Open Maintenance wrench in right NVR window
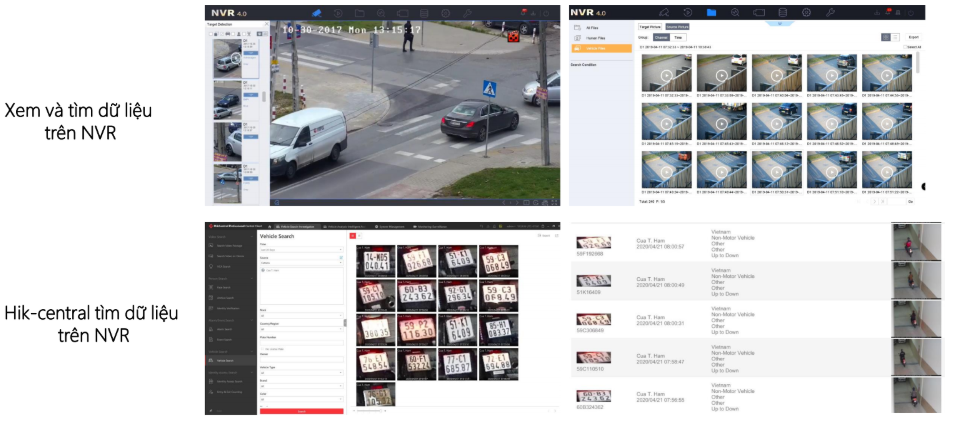 point(830,12)
